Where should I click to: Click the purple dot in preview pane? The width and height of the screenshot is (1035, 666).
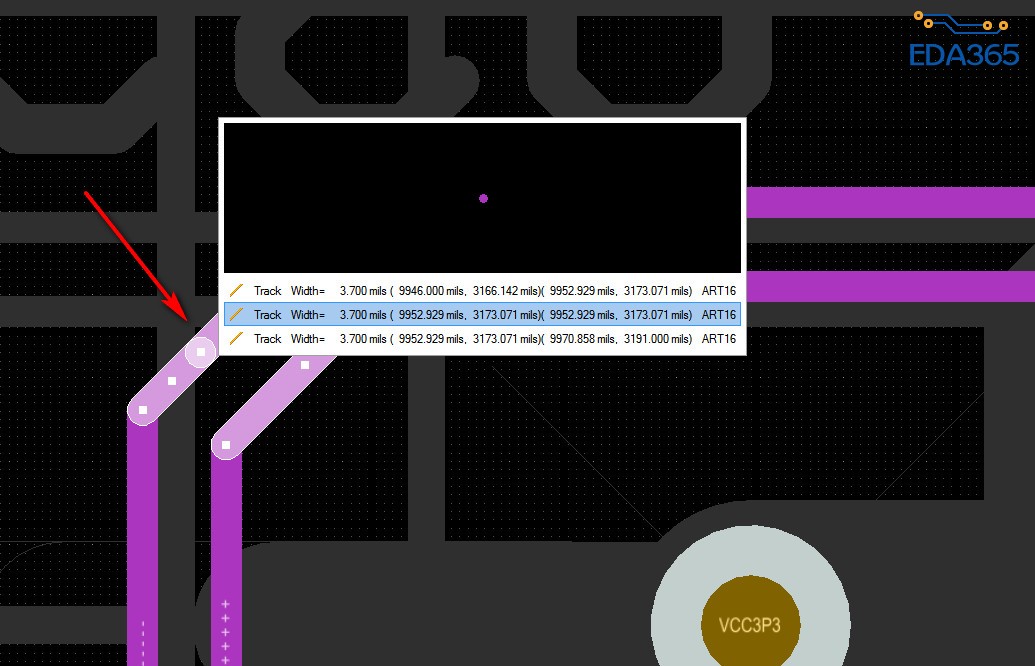483,198
